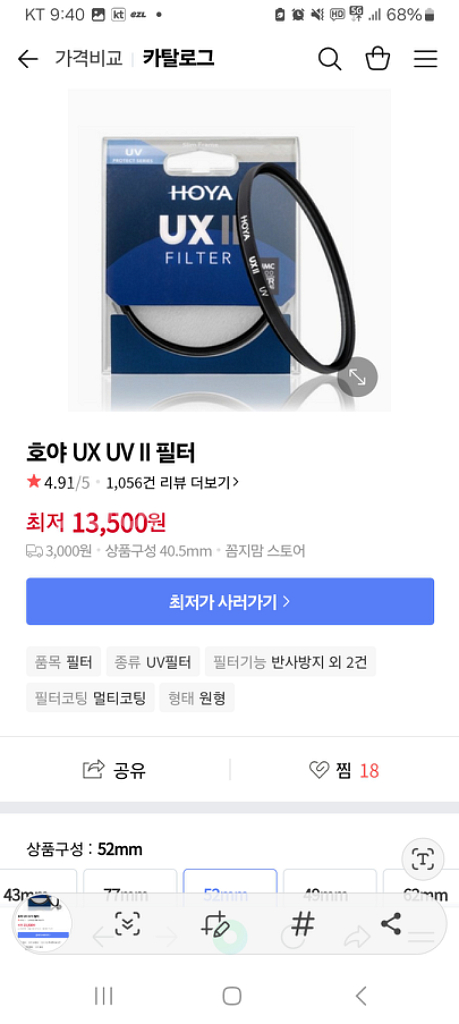459x1024 pixels.
Task: Select the 49mm product option
Action: [x=330, y=886]
